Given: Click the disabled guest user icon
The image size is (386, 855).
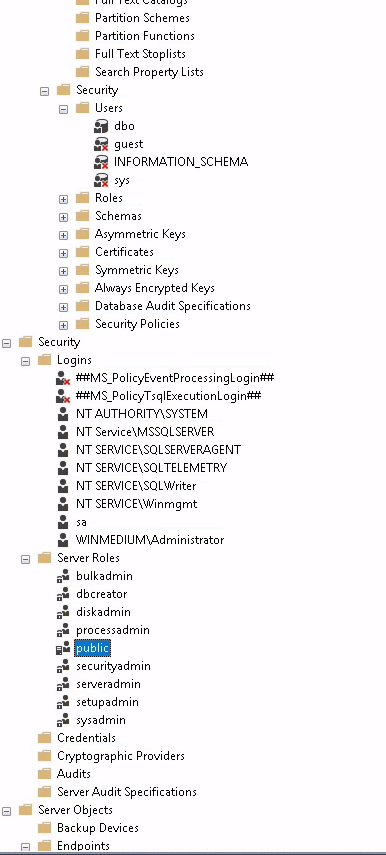Looking at the screenshot, I should click(101, 144).
